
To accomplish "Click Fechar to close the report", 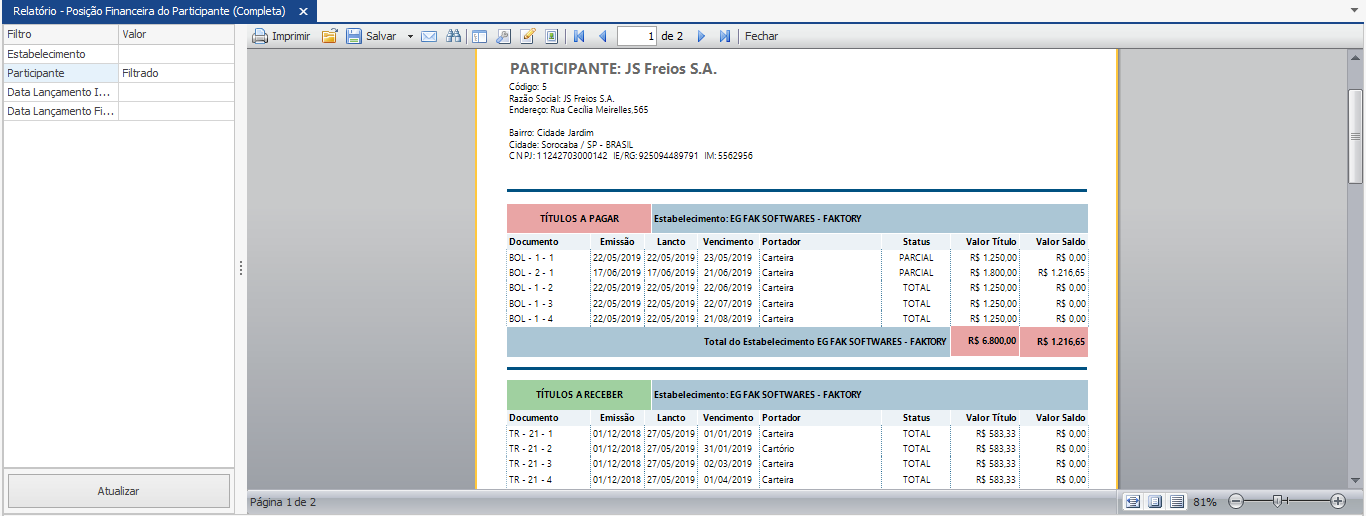I will [761, 36].
